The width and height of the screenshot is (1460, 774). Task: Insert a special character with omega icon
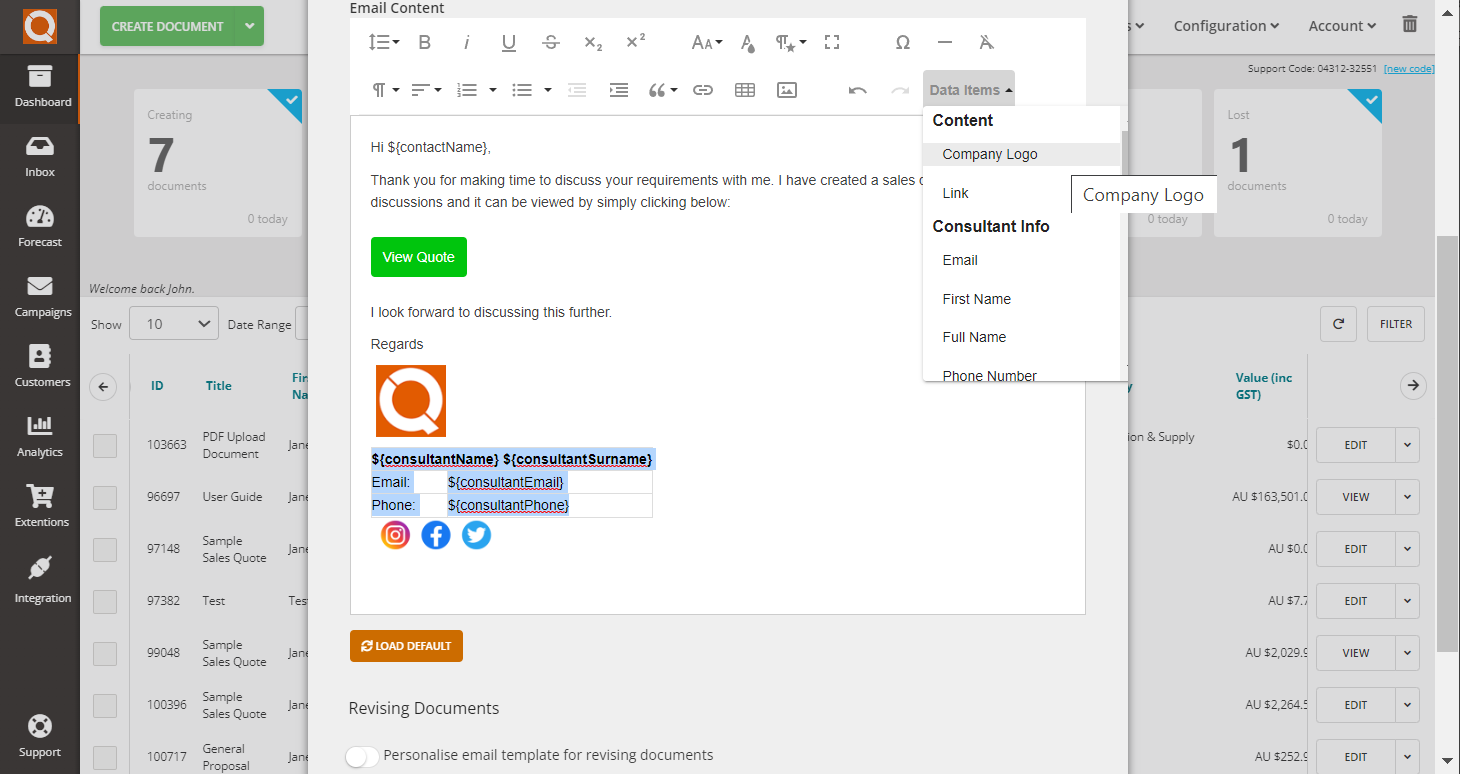[x=902, y=42]
